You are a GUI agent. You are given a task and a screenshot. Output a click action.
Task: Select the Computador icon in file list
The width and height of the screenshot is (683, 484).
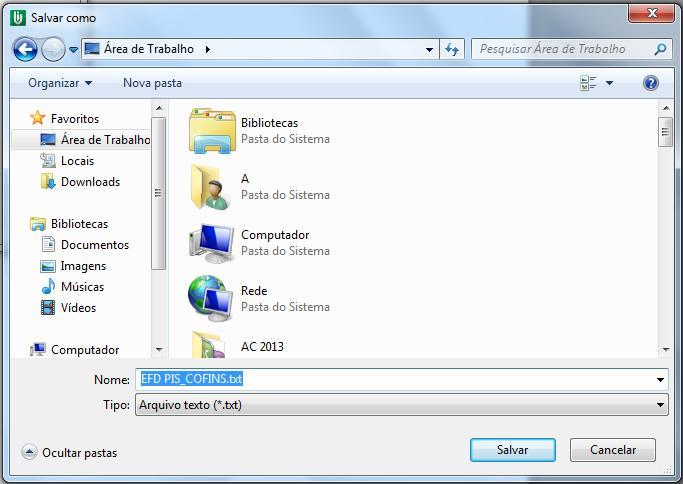(211, 243)
